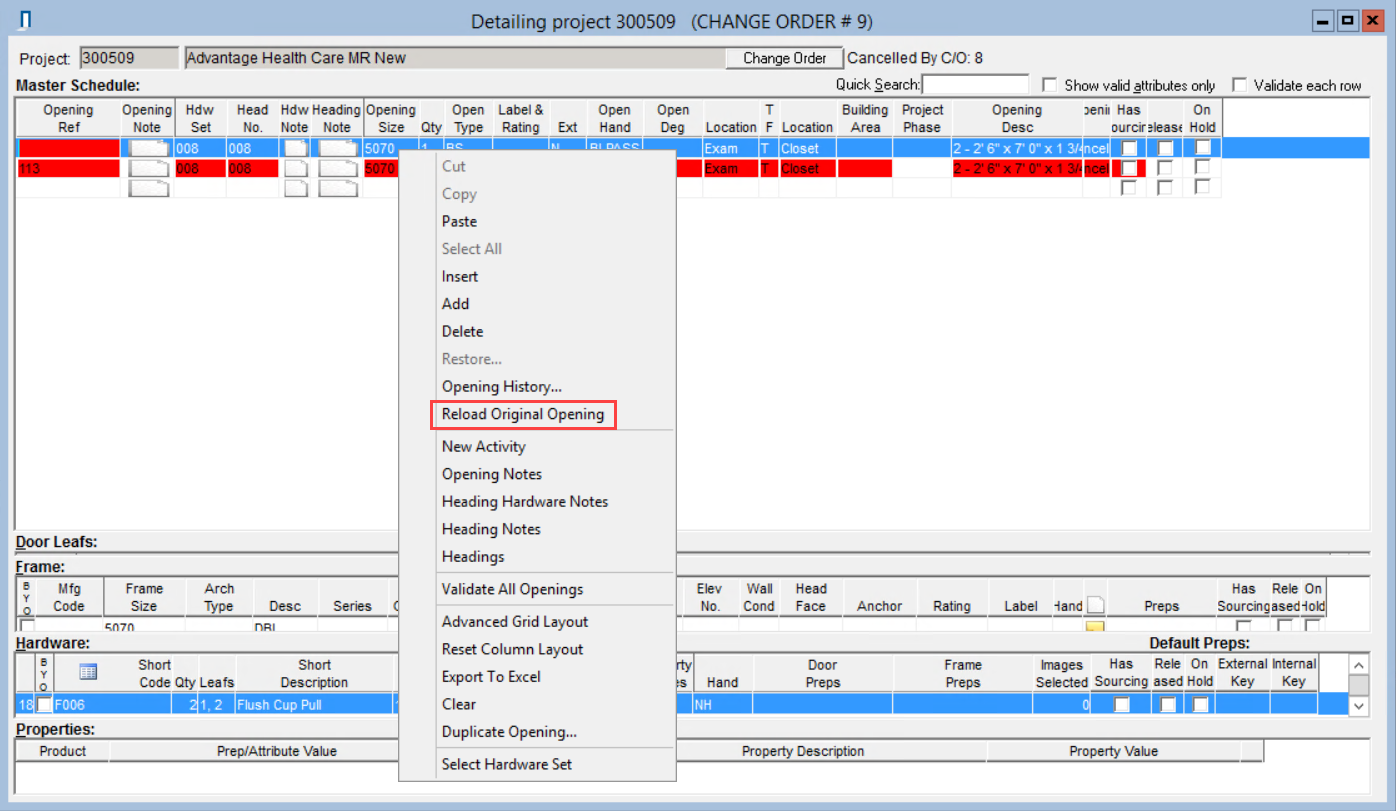
Task: Click the yellow note icon in the Frame row
Action: click(x=1095, y=627)
